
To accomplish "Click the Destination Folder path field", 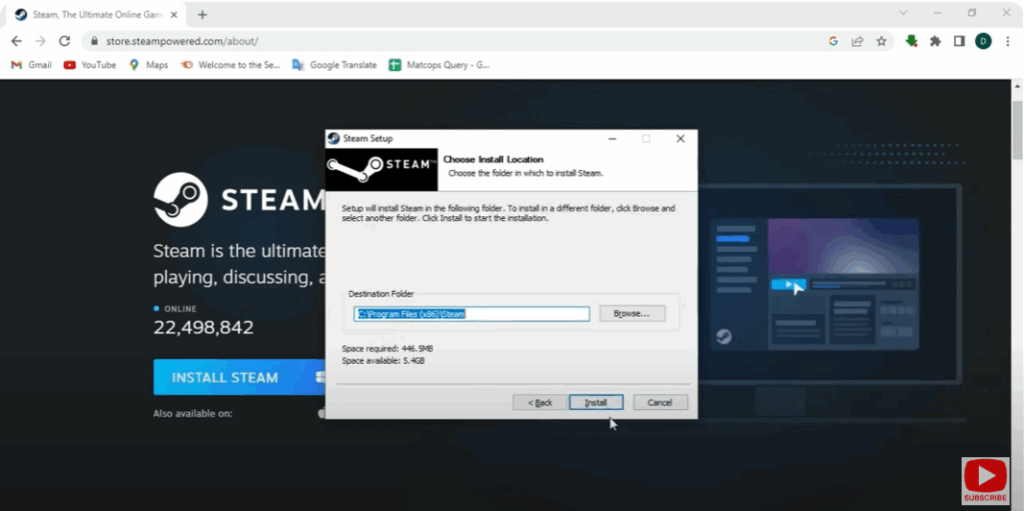I will 472,314.
